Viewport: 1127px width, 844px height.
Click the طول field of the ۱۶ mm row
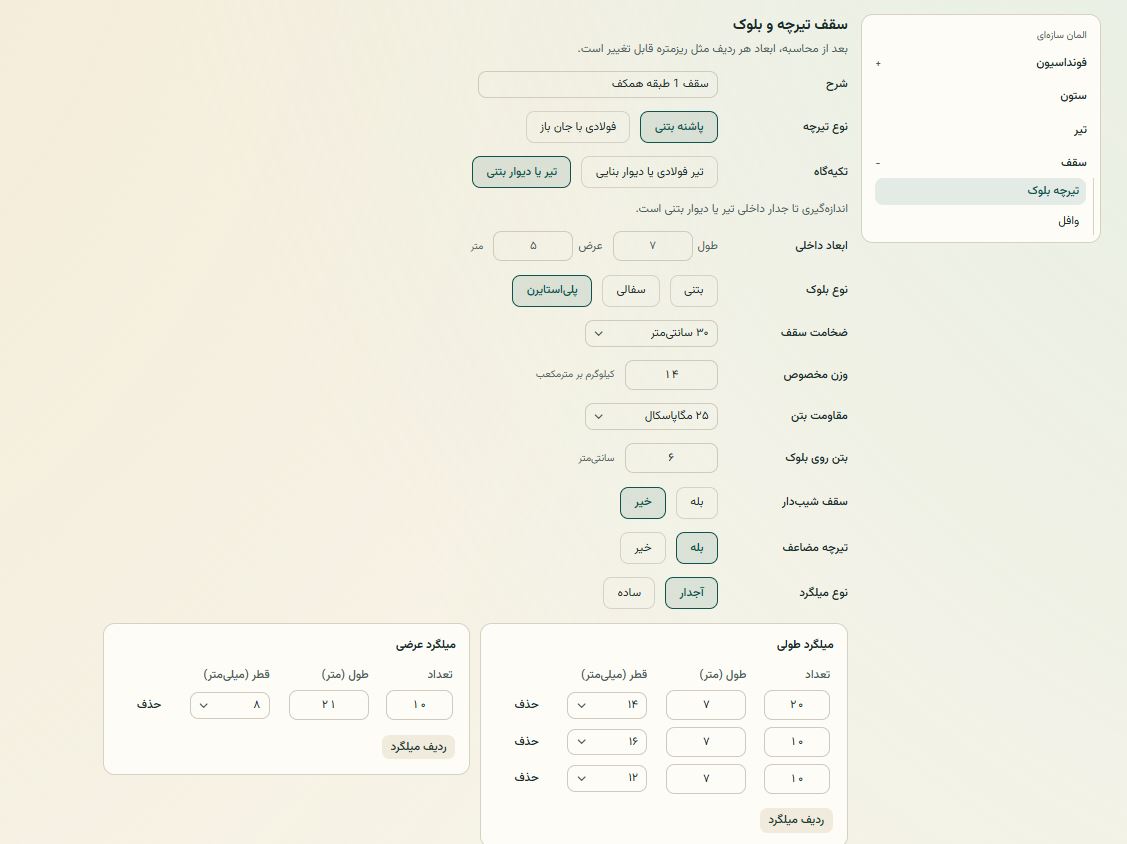click(706, 742)
